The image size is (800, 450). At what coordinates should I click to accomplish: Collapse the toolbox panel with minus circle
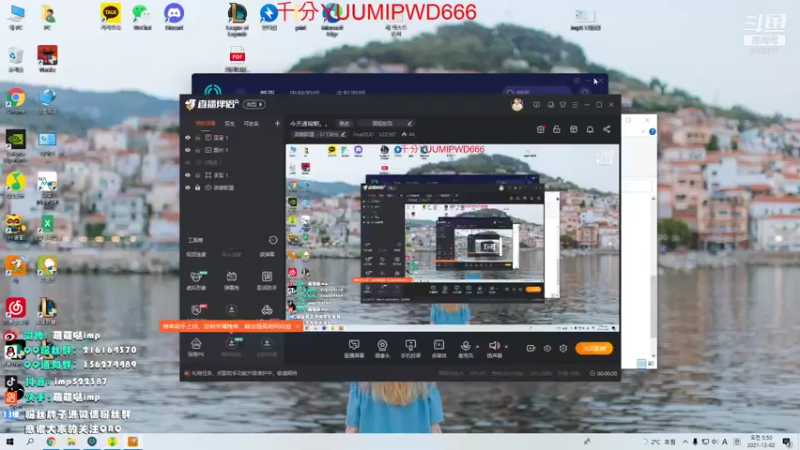click(273, 240)
